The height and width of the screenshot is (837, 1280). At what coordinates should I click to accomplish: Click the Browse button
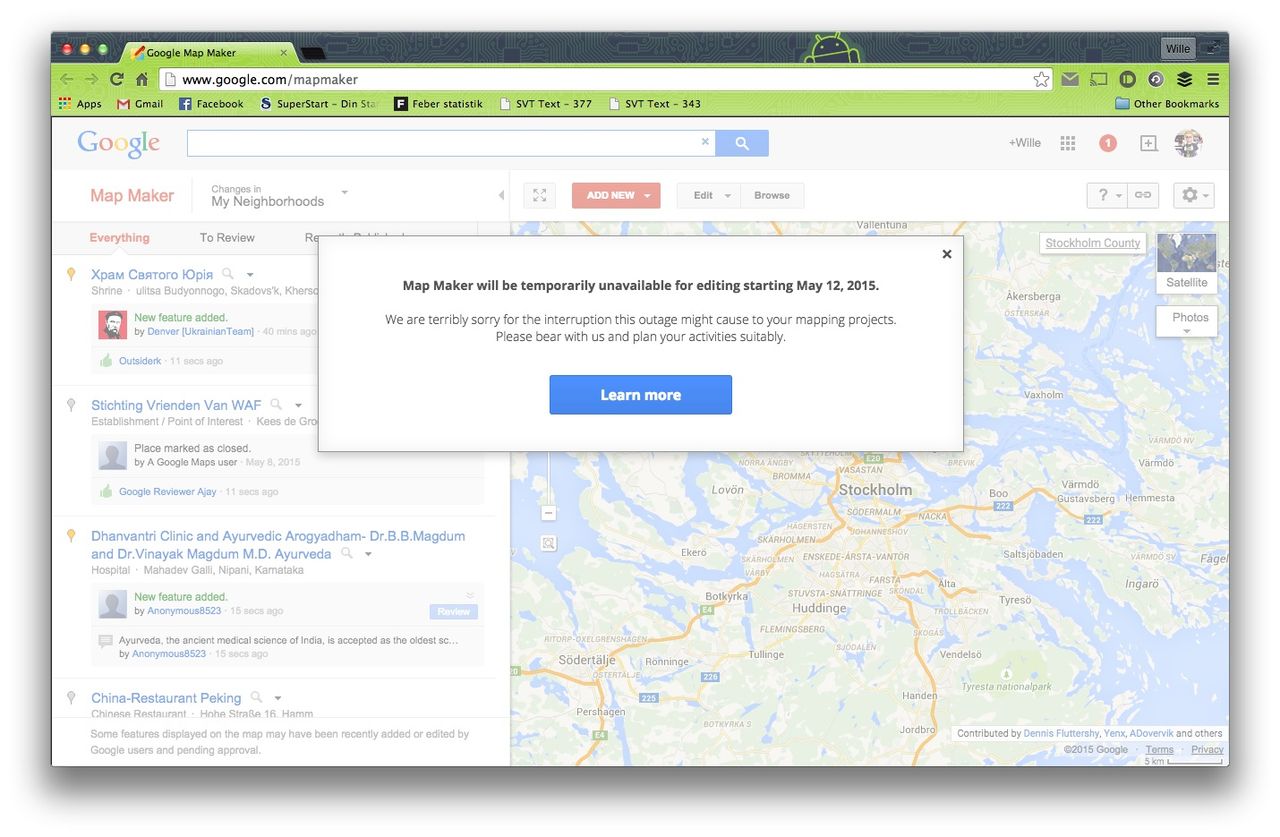pyautogui.click(x=772, y=195)
